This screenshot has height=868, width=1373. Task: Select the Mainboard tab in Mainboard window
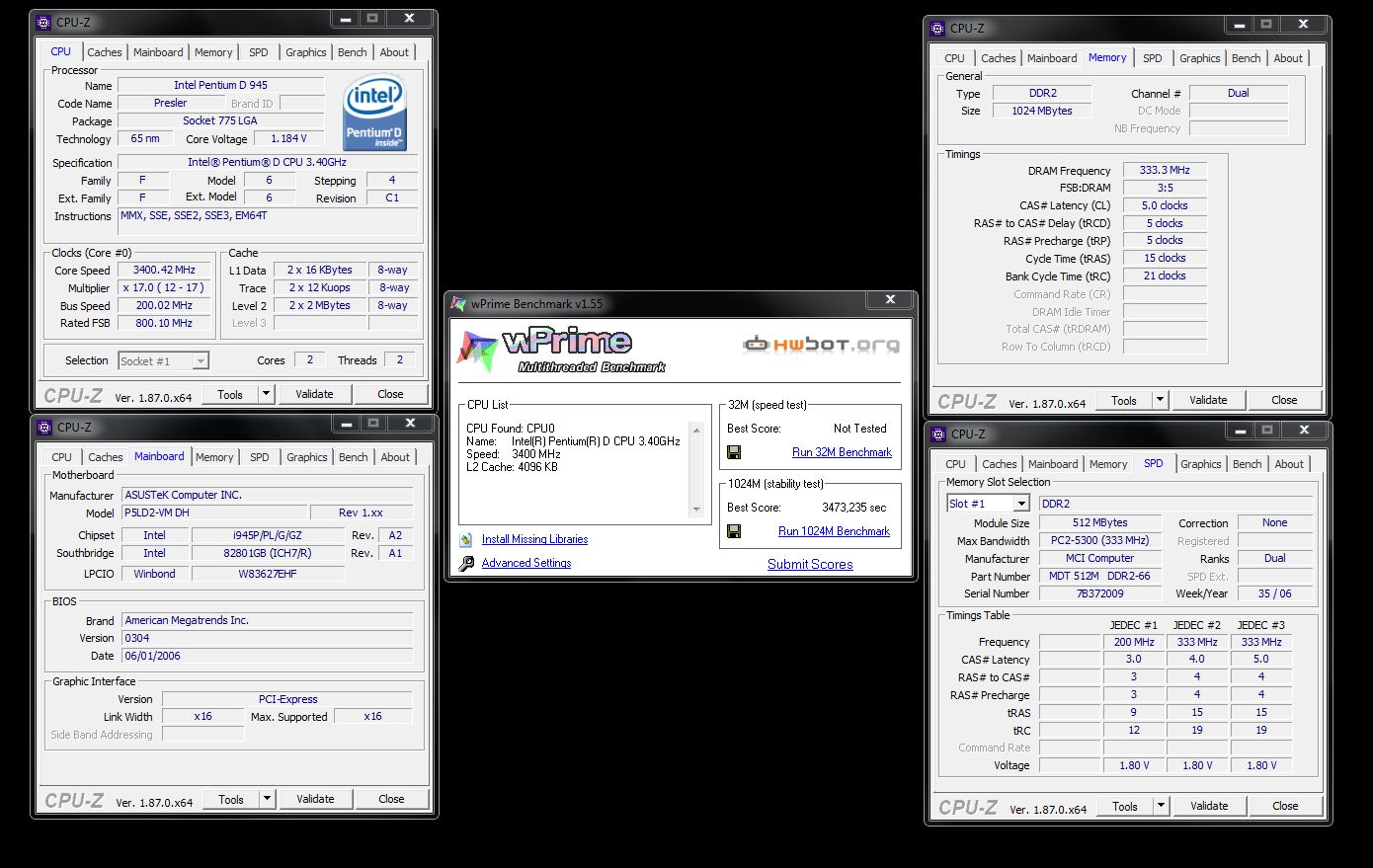(x=159, y=456)
